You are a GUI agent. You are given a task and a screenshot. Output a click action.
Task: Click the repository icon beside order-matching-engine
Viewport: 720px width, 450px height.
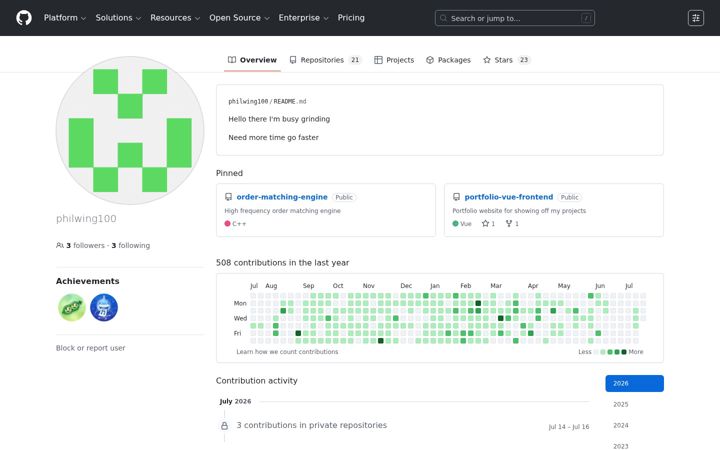[228, 197]
